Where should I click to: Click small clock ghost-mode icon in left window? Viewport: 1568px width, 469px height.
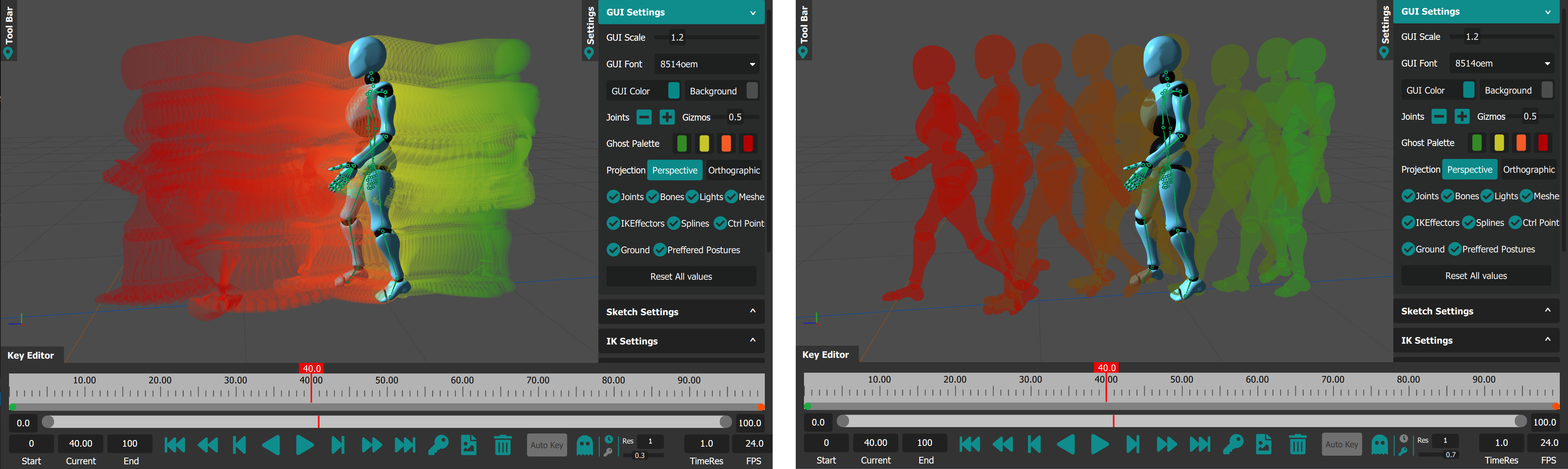(x=609, y=440)
